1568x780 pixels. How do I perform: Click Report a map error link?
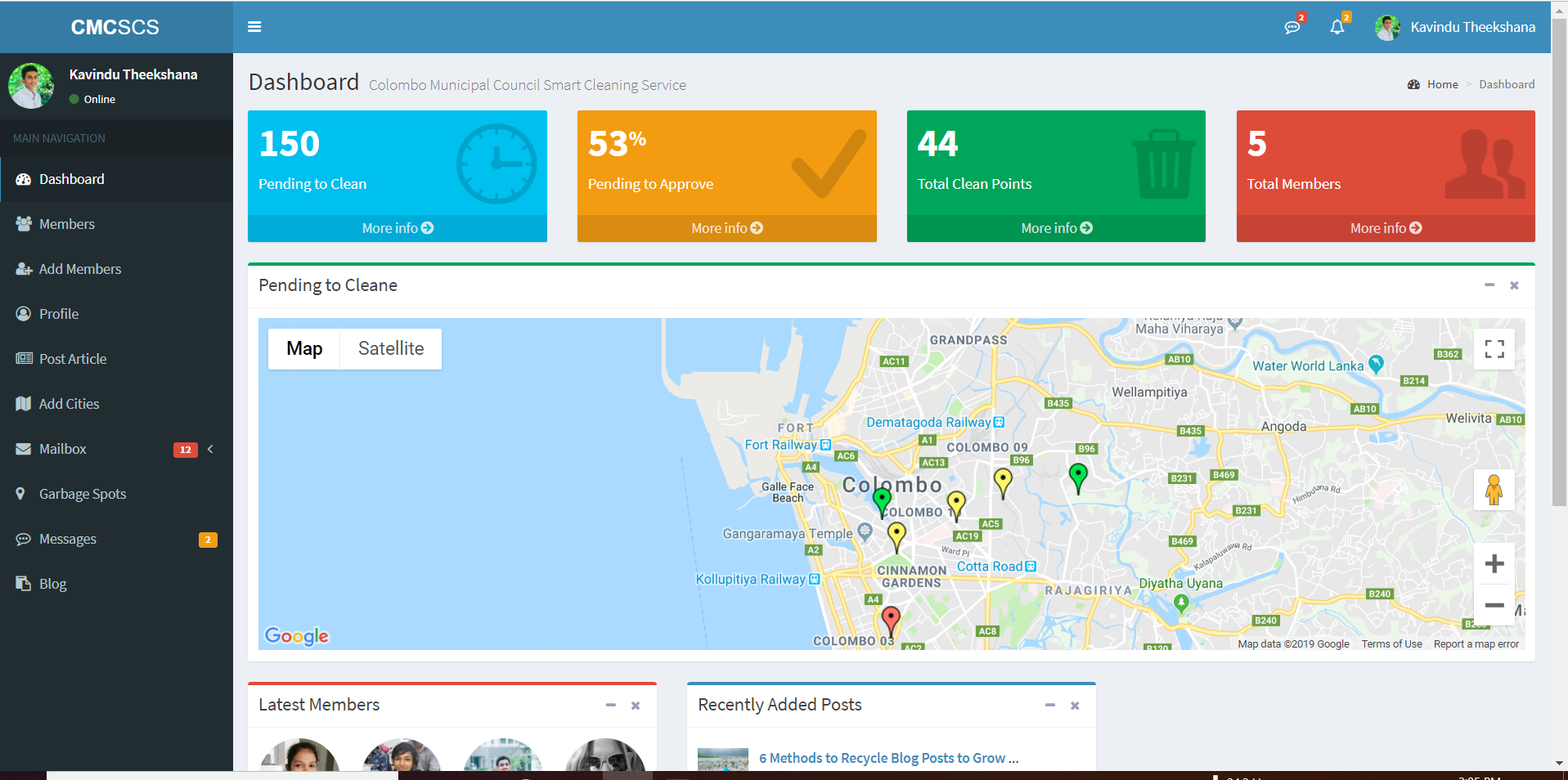(1476, 644)
